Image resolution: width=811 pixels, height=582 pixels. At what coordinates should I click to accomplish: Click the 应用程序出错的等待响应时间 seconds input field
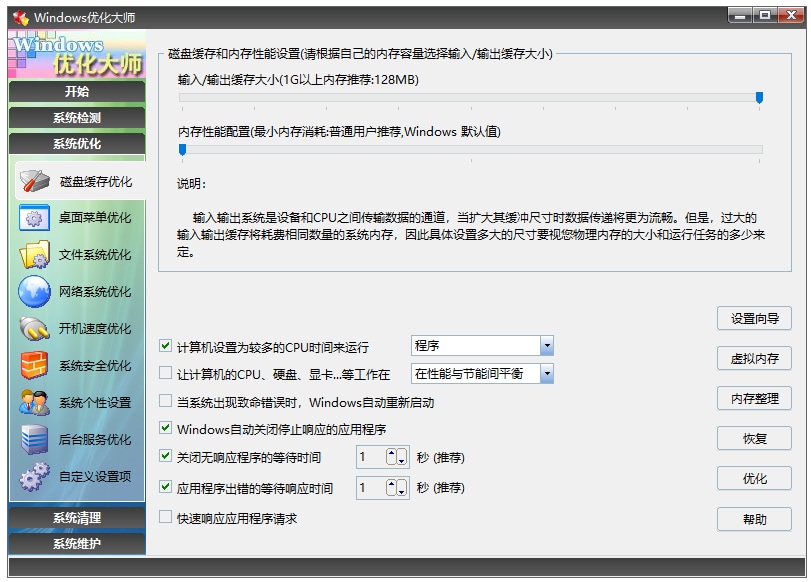371,488
